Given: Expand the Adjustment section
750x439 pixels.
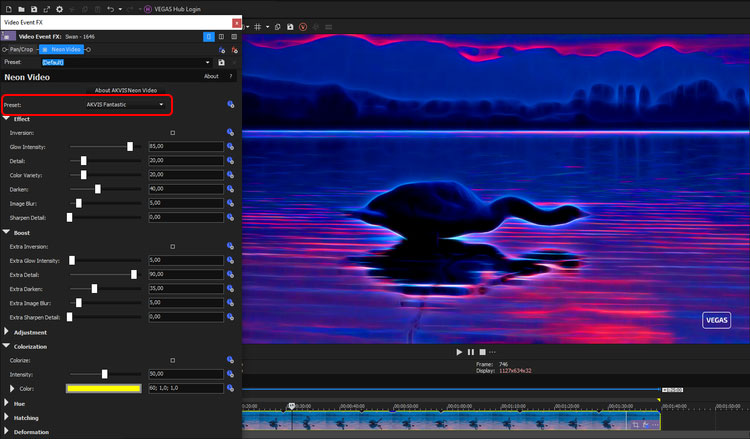Looking at the screenshot, I should pyautogui.click(x=6, y=332).
